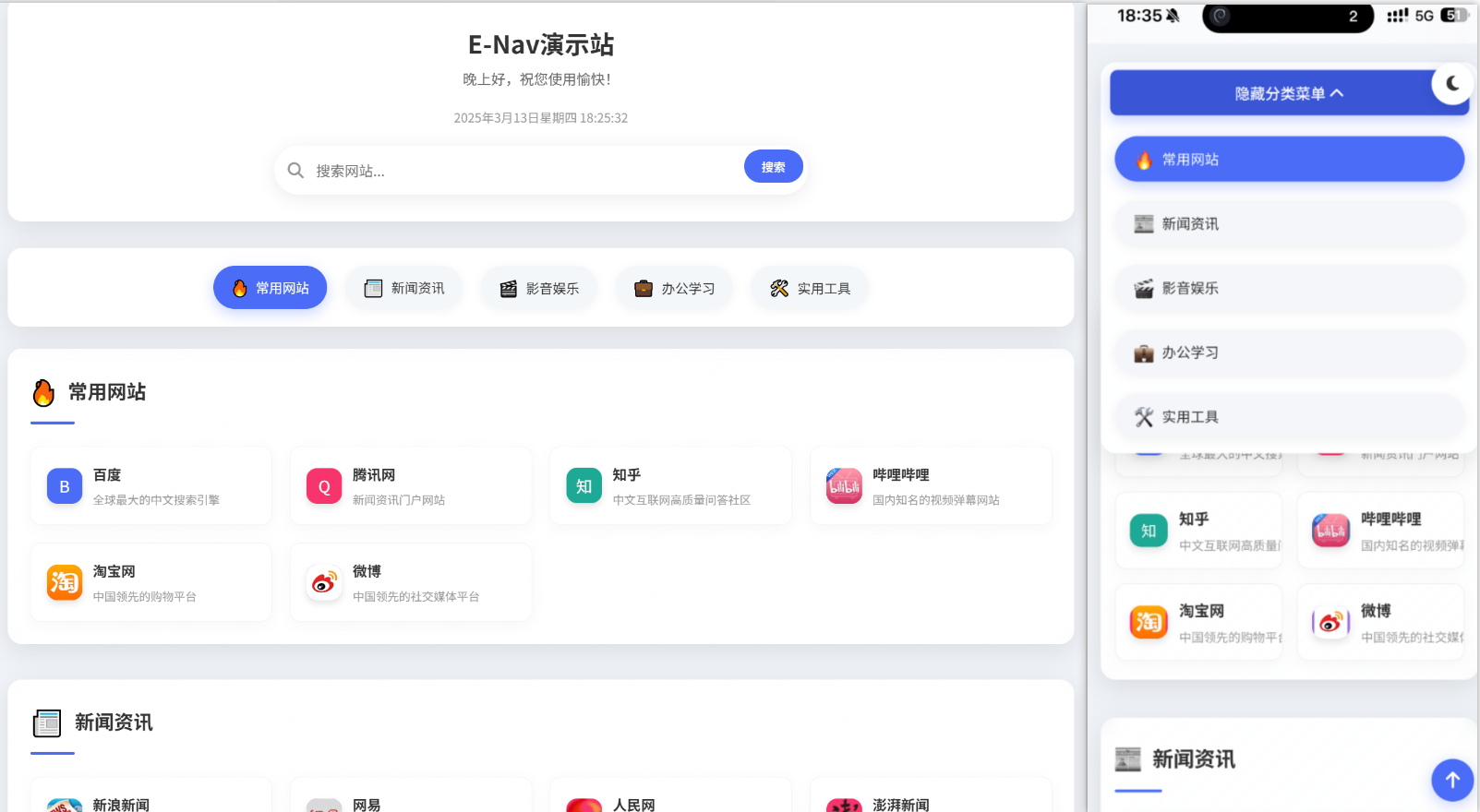Click the 淘宝网 orange icon in desktop view
1480x812 pixels.
tap(65, 583)
